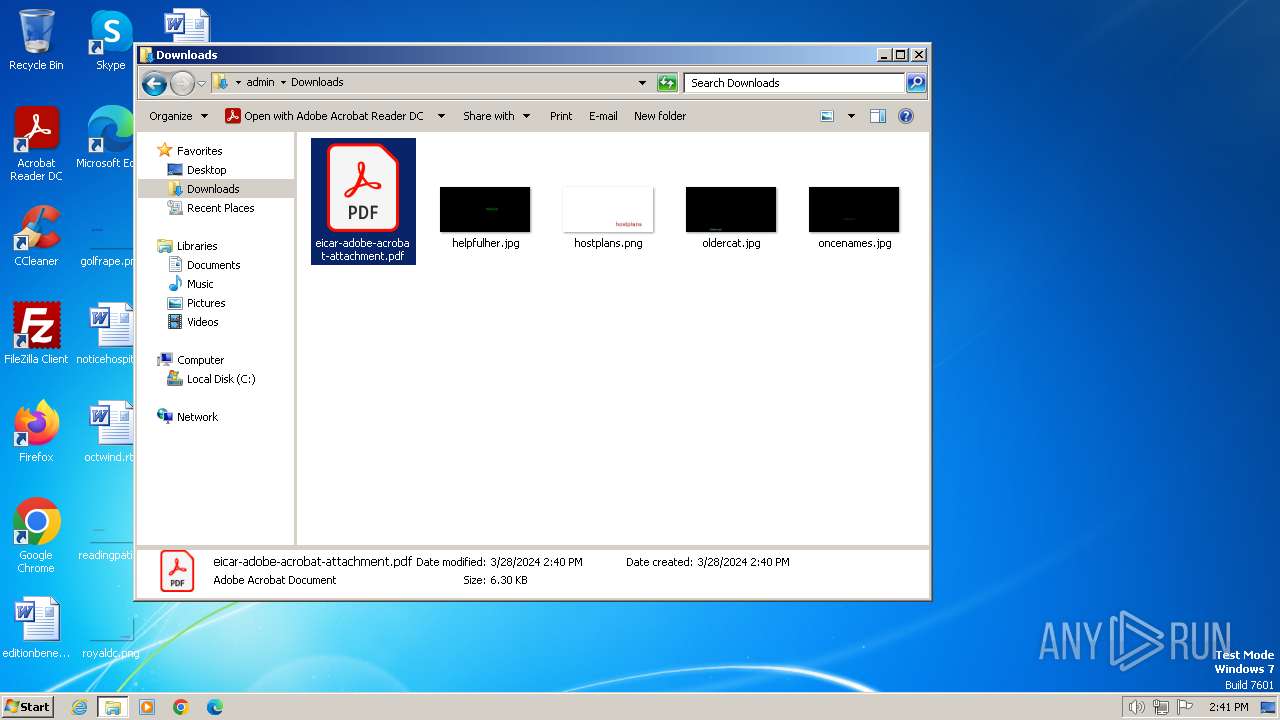1280x720 pixels.
Task: Select Recent Places in navigation pane
Action: [220, 208]
